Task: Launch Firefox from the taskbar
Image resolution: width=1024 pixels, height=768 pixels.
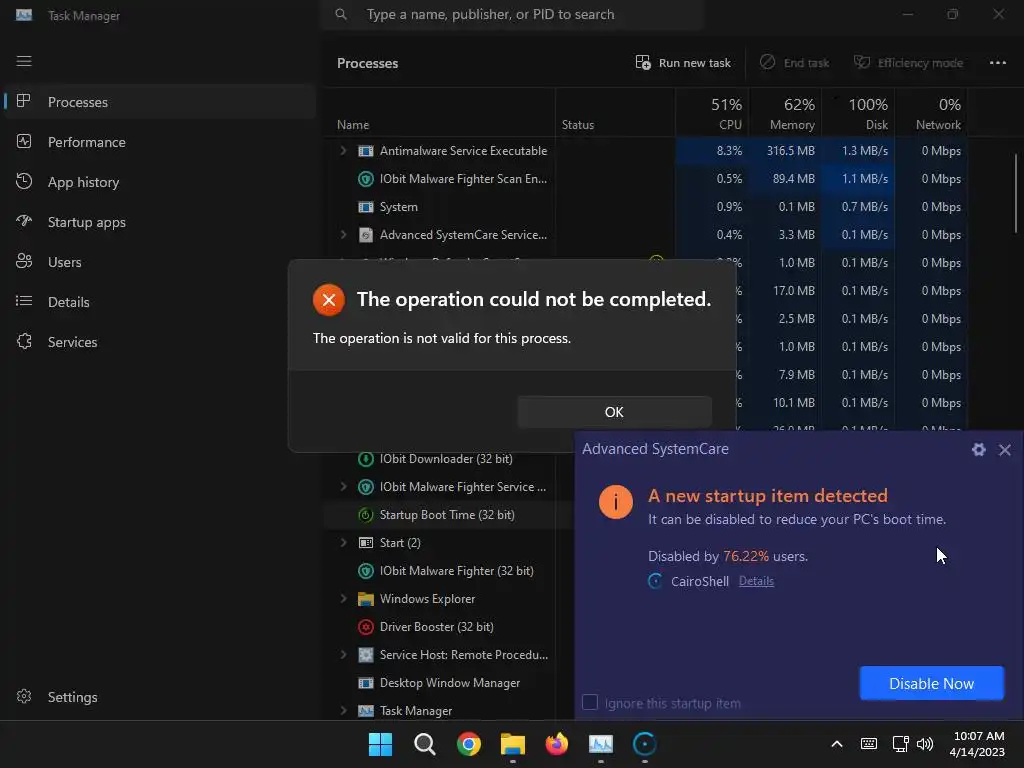Action: (x=556, y=744)
